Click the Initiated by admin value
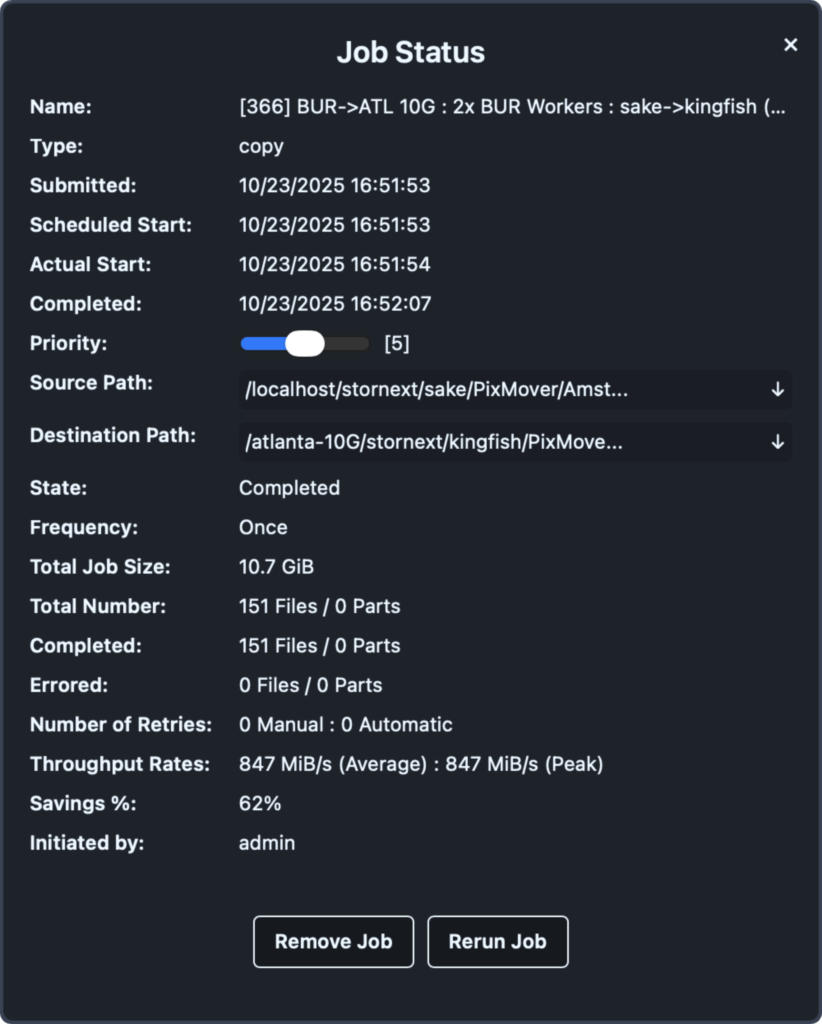 pos(266,843)
